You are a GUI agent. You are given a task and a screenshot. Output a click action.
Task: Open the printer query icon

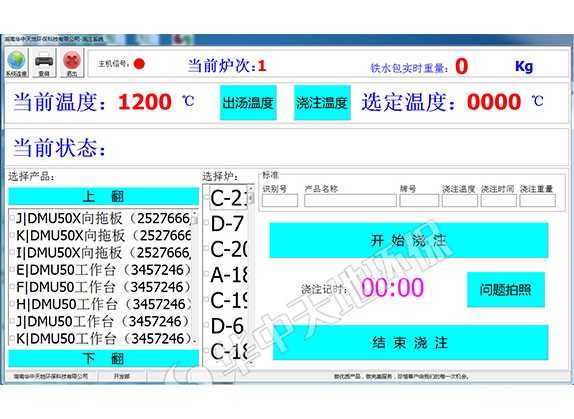[44, 63]
